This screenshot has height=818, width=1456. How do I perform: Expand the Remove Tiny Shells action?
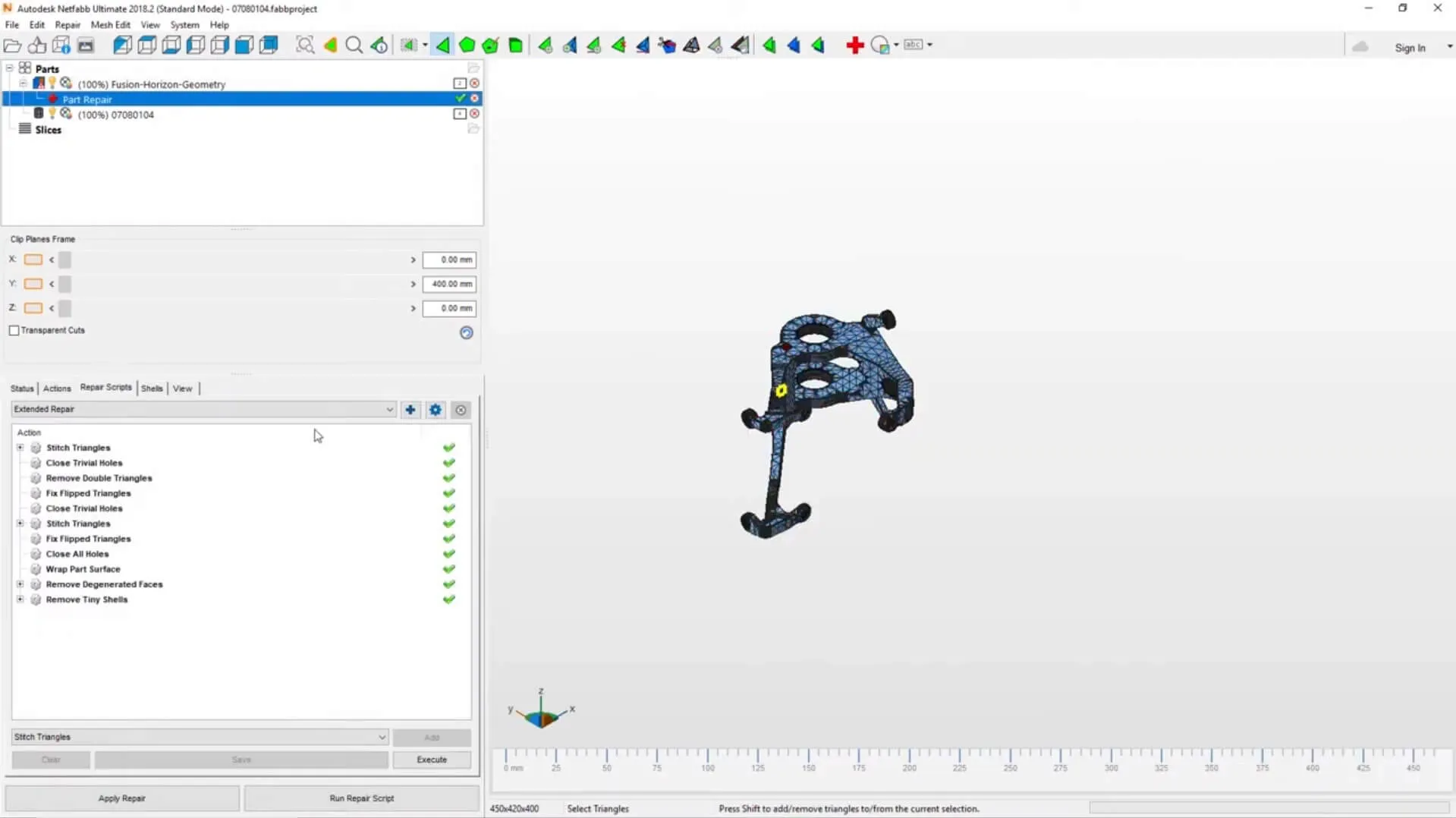[20, 599]
